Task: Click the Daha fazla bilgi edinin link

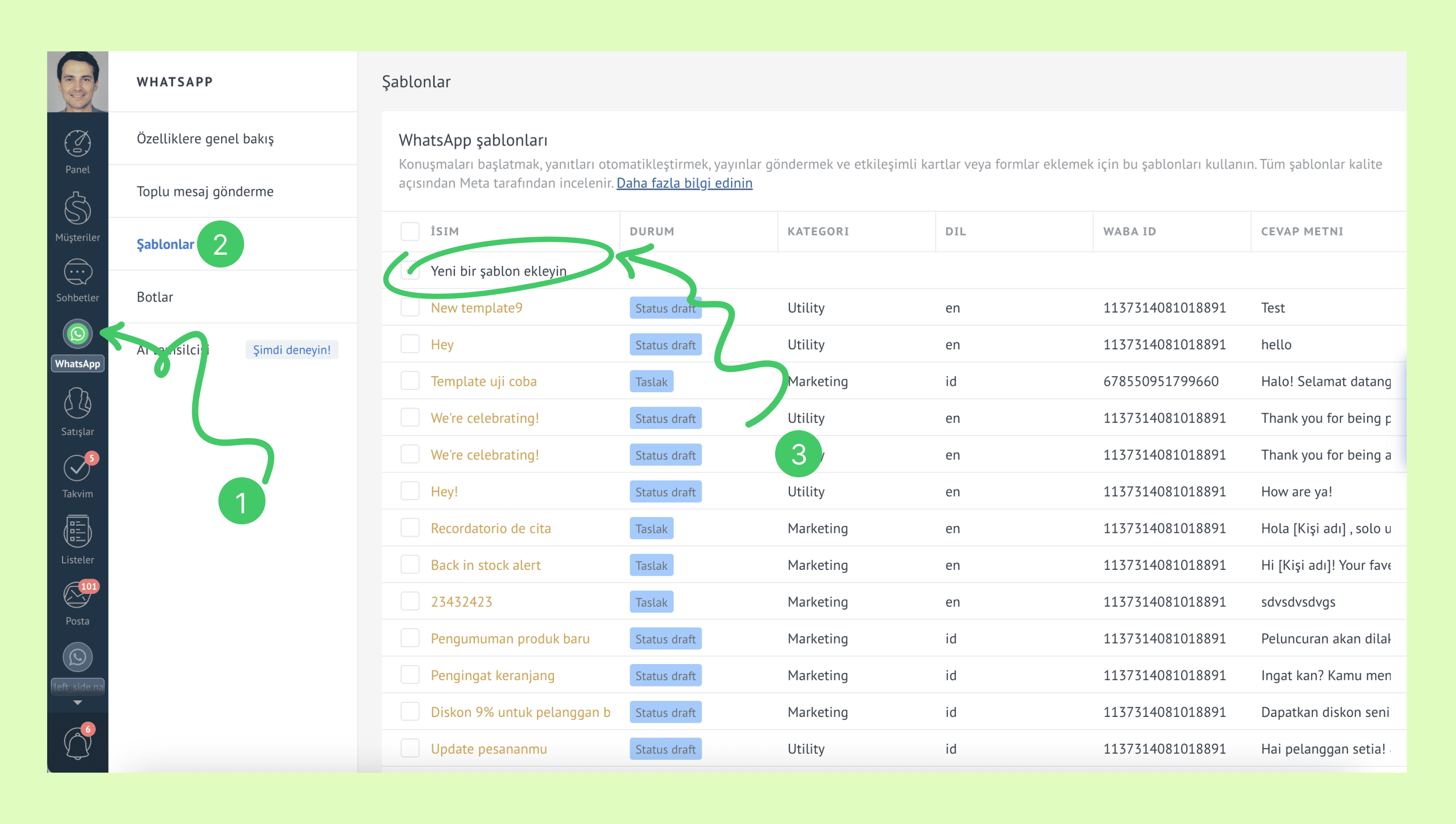Action: coord(684,183)
